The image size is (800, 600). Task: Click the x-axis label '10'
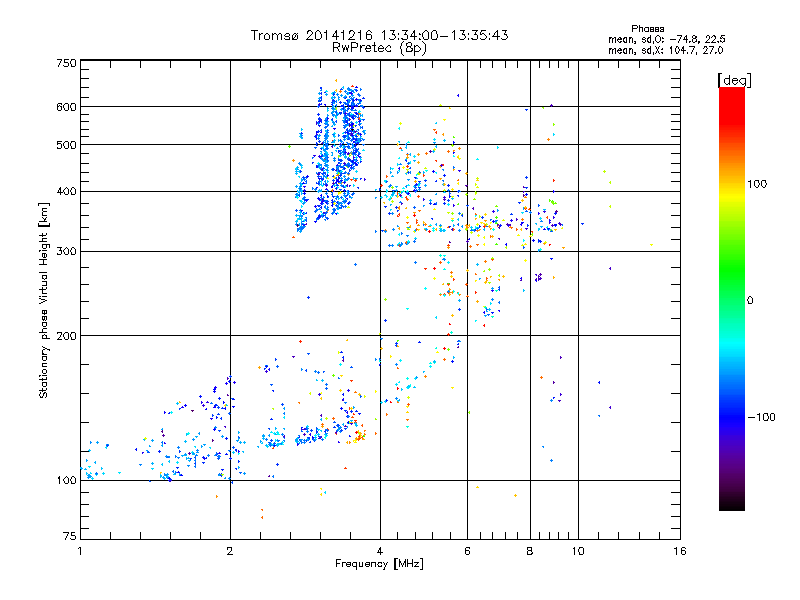(578, 551)
